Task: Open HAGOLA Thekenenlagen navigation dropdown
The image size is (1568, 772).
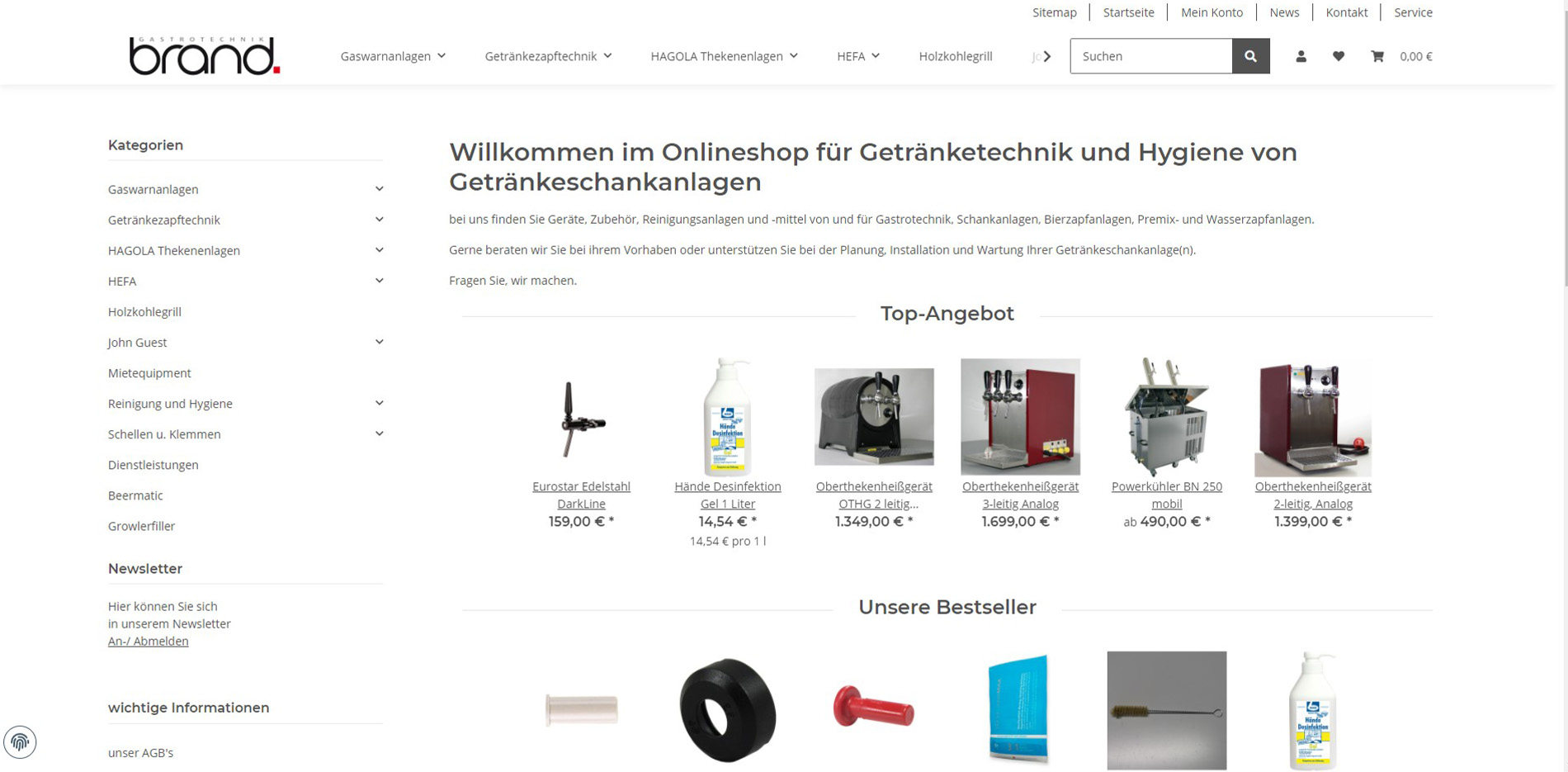Action: (724, 56)
